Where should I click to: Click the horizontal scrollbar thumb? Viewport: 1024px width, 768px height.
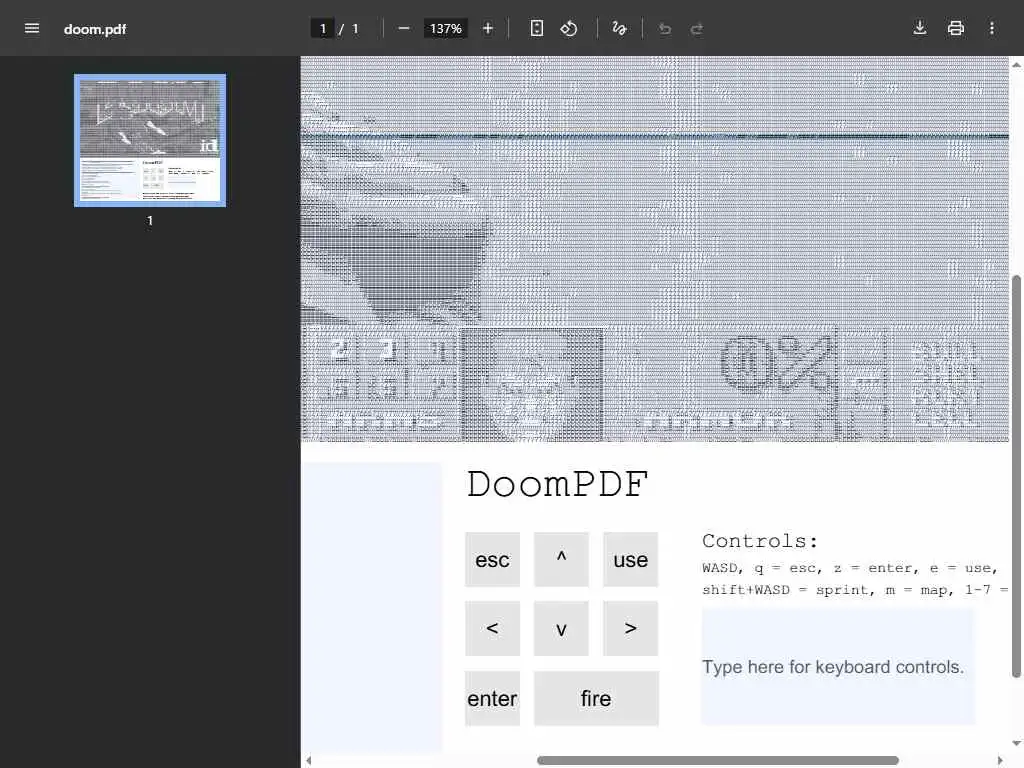tap(718, 761)
